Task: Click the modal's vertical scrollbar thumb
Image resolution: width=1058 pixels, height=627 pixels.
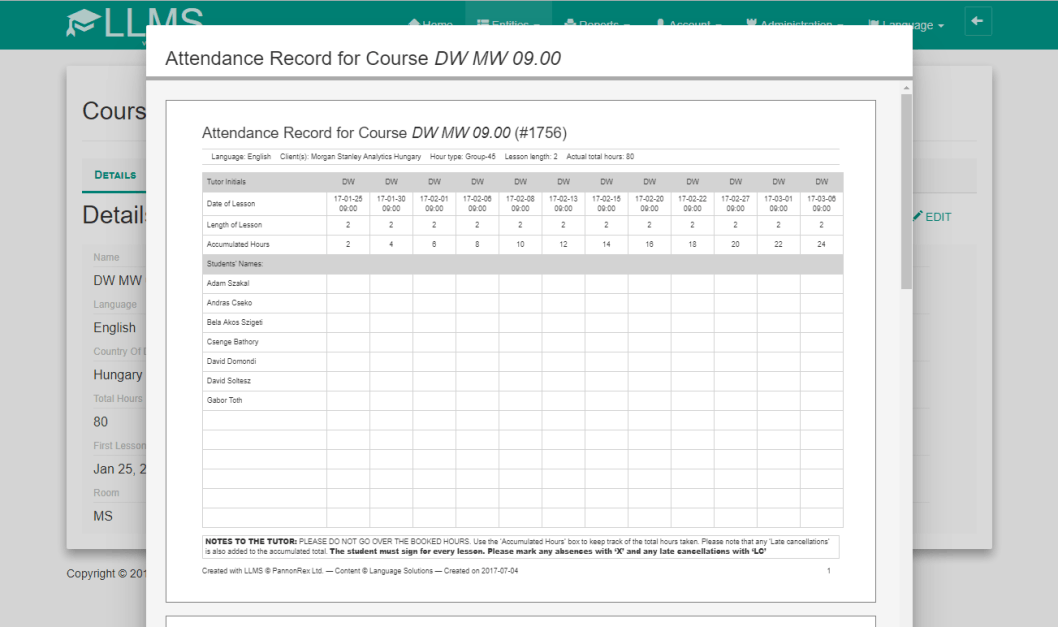Action: coord(906,190)
